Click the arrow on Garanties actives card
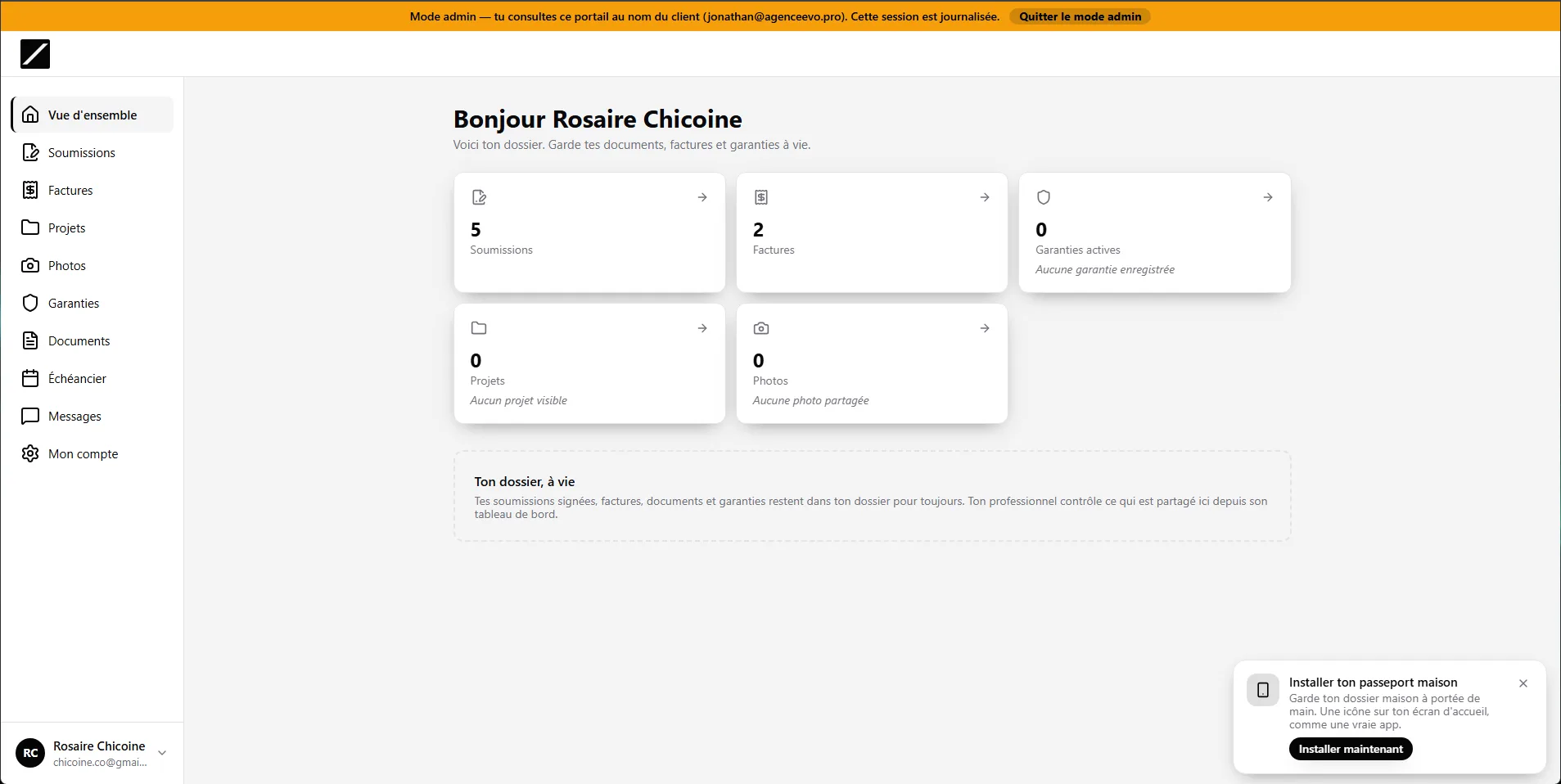The width and height of the screenshot is (1561, 784). (1268, 197)
